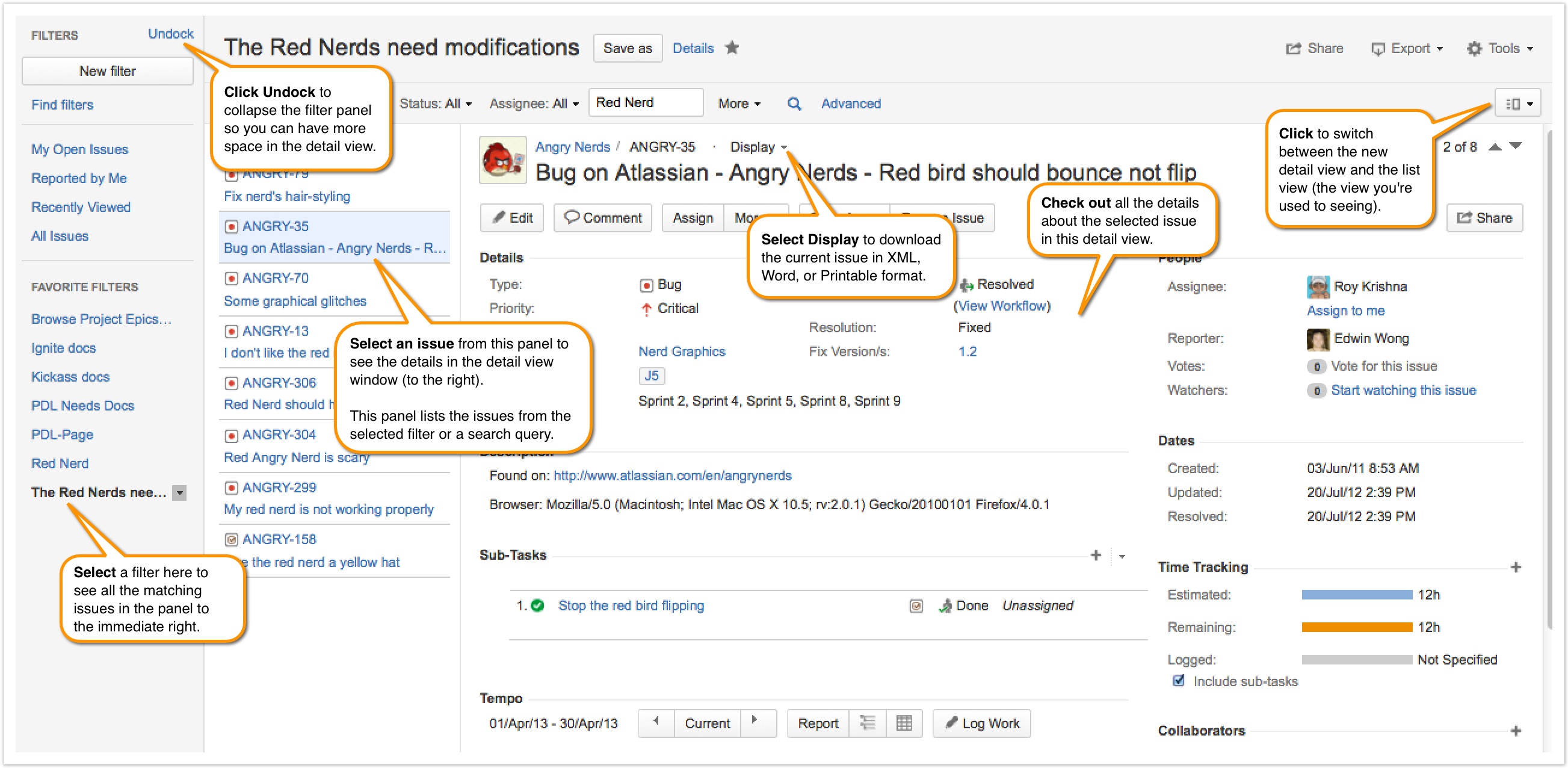Select Kickass docs favorite filter

(70, 377)
